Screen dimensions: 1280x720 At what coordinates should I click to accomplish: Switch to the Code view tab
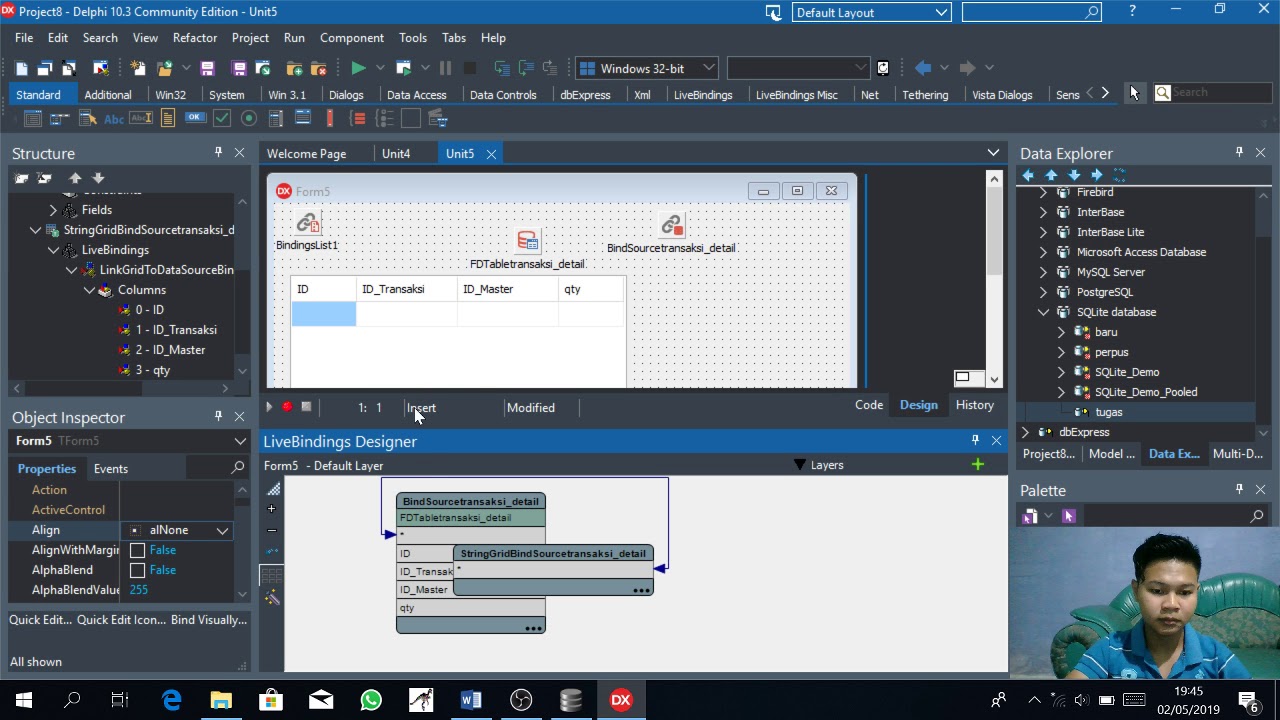[869, 405]
